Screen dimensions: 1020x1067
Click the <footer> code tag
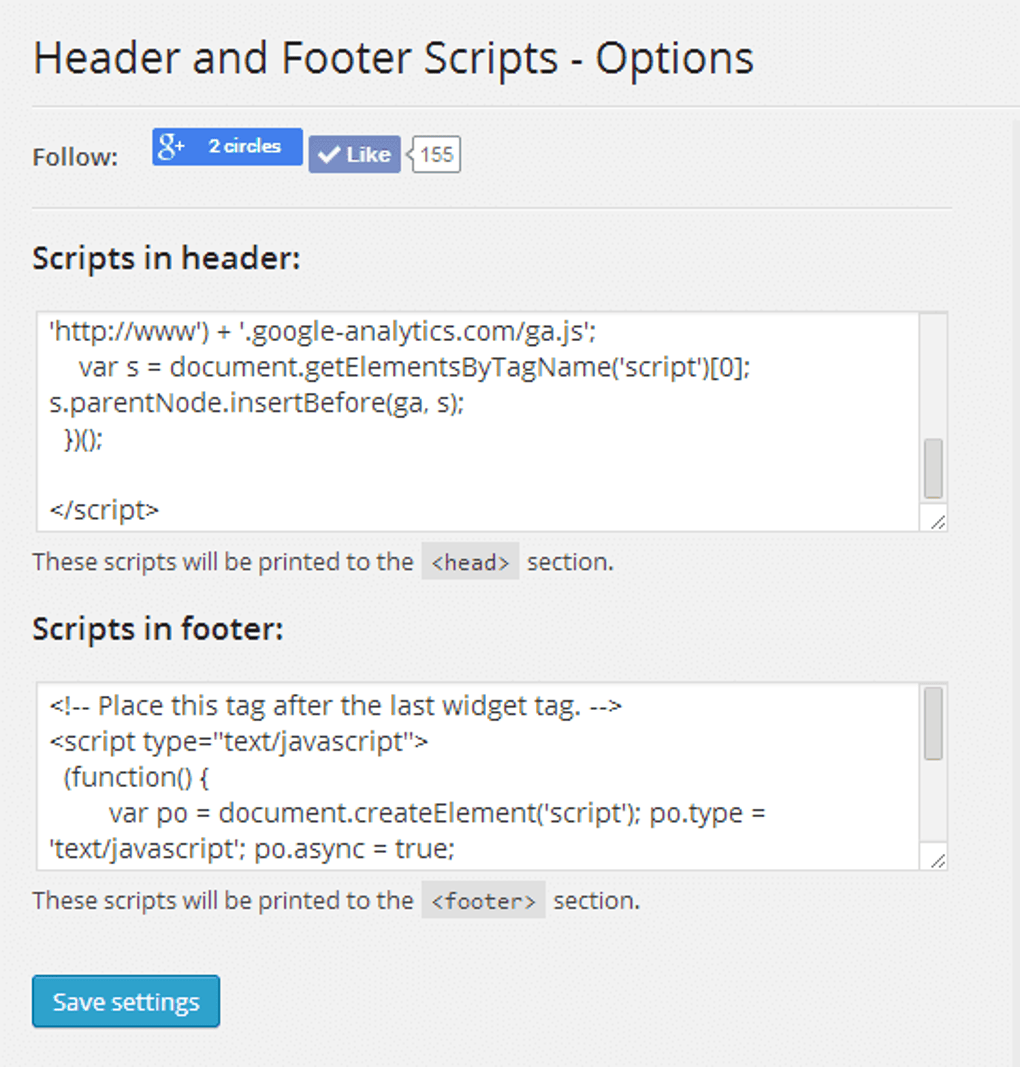[x=483, y=900]
